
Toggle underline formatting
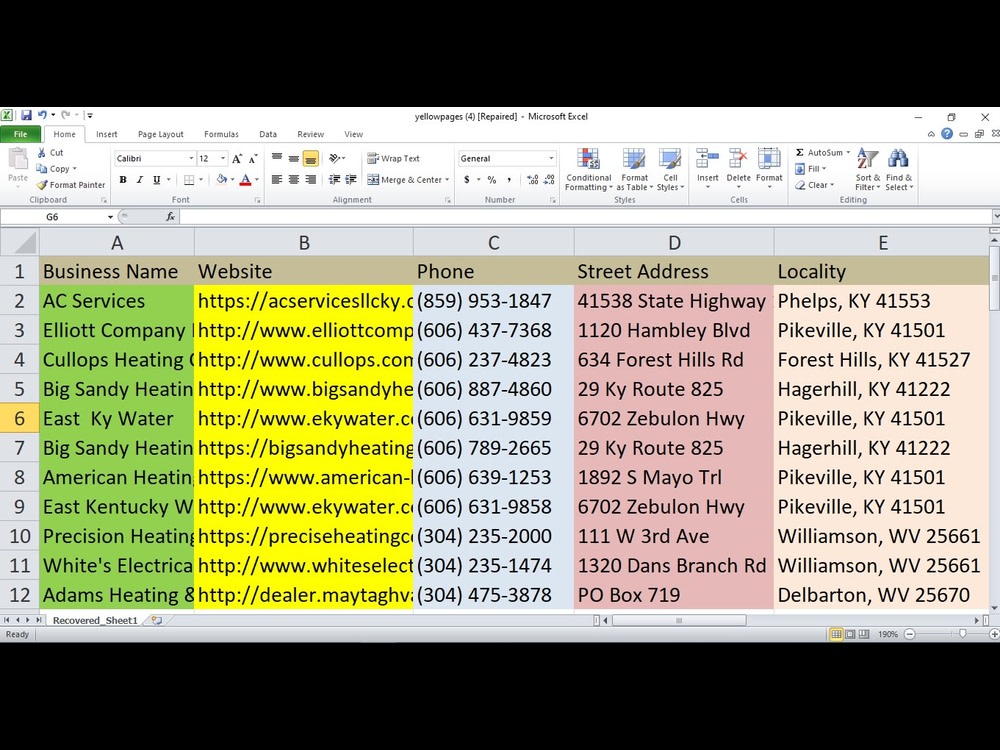[156, 180]
